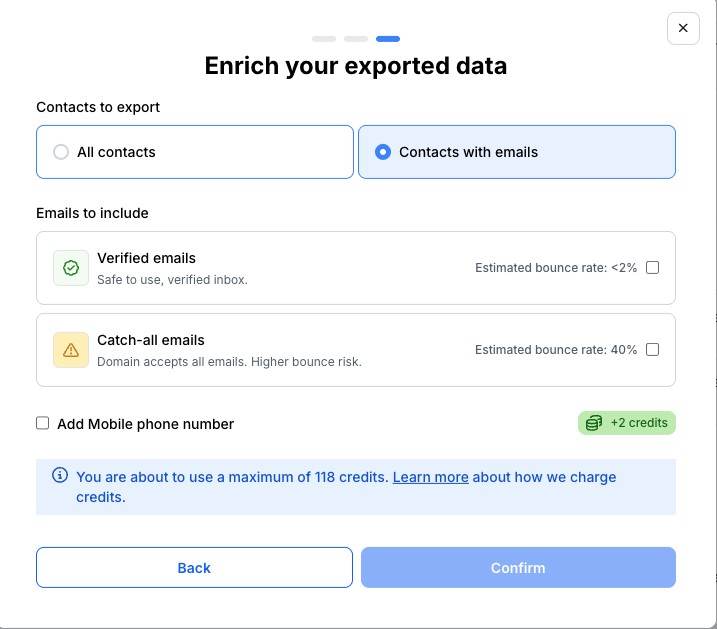This screenshot has width=717, height=629.
Task: Click the Verified emails title text
Action: tap(146, 258)
